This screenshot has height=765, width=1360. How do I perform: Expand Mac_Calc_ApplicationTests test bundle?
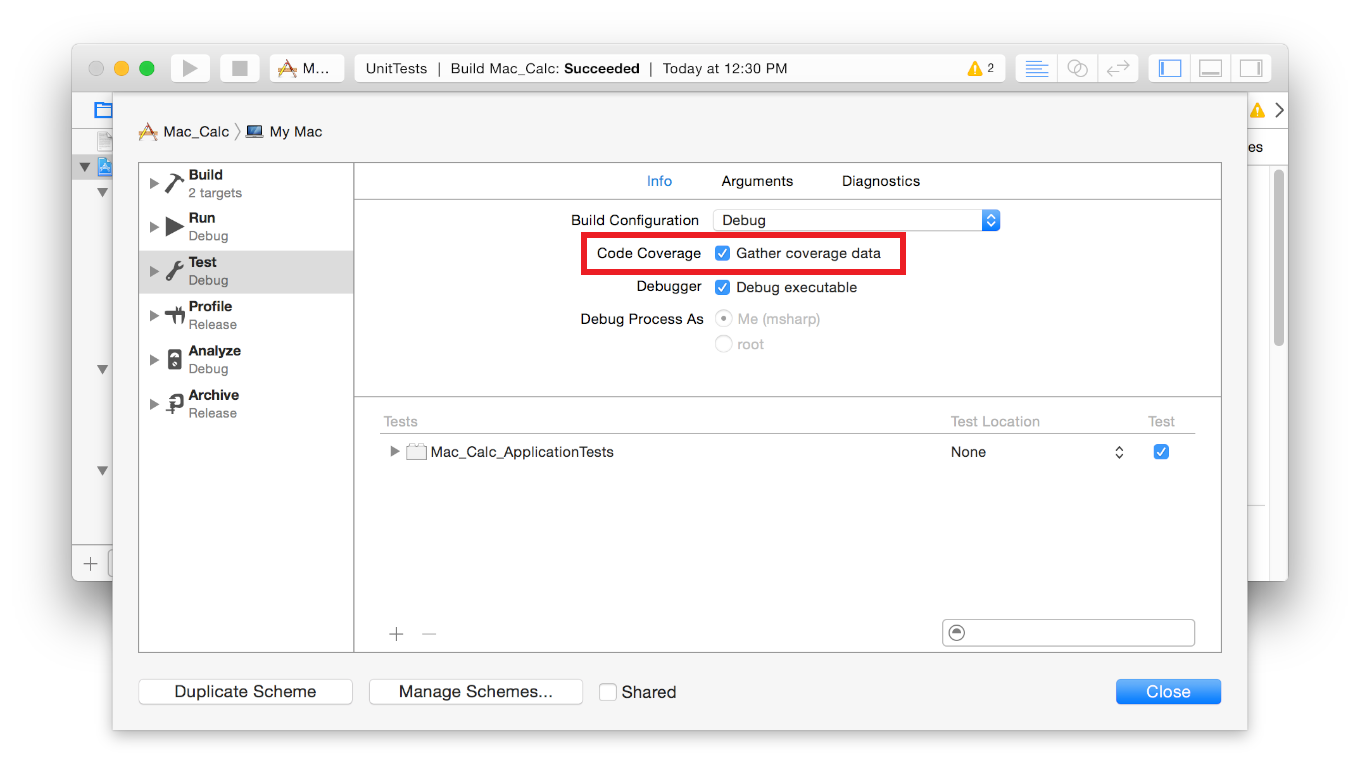point(395,452)
